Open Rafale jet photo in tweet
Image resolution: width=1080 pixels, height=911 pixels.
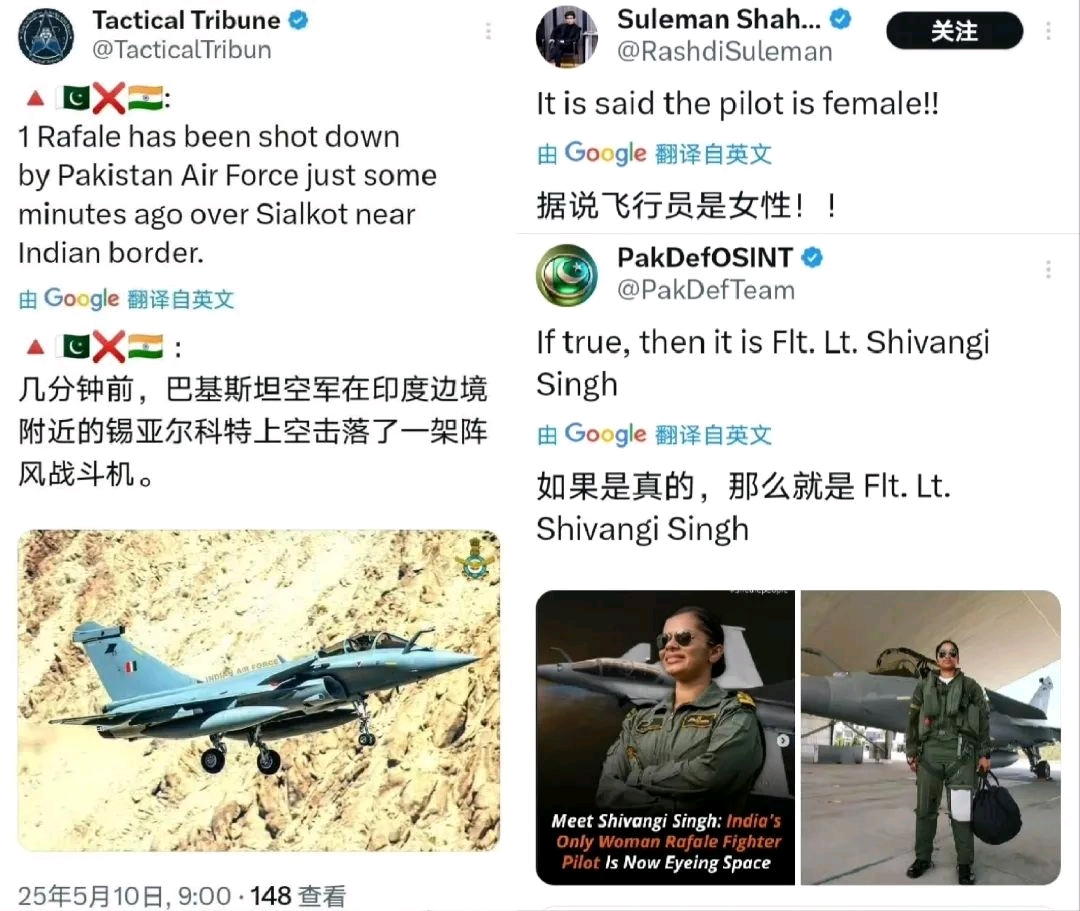pos(259,691)
